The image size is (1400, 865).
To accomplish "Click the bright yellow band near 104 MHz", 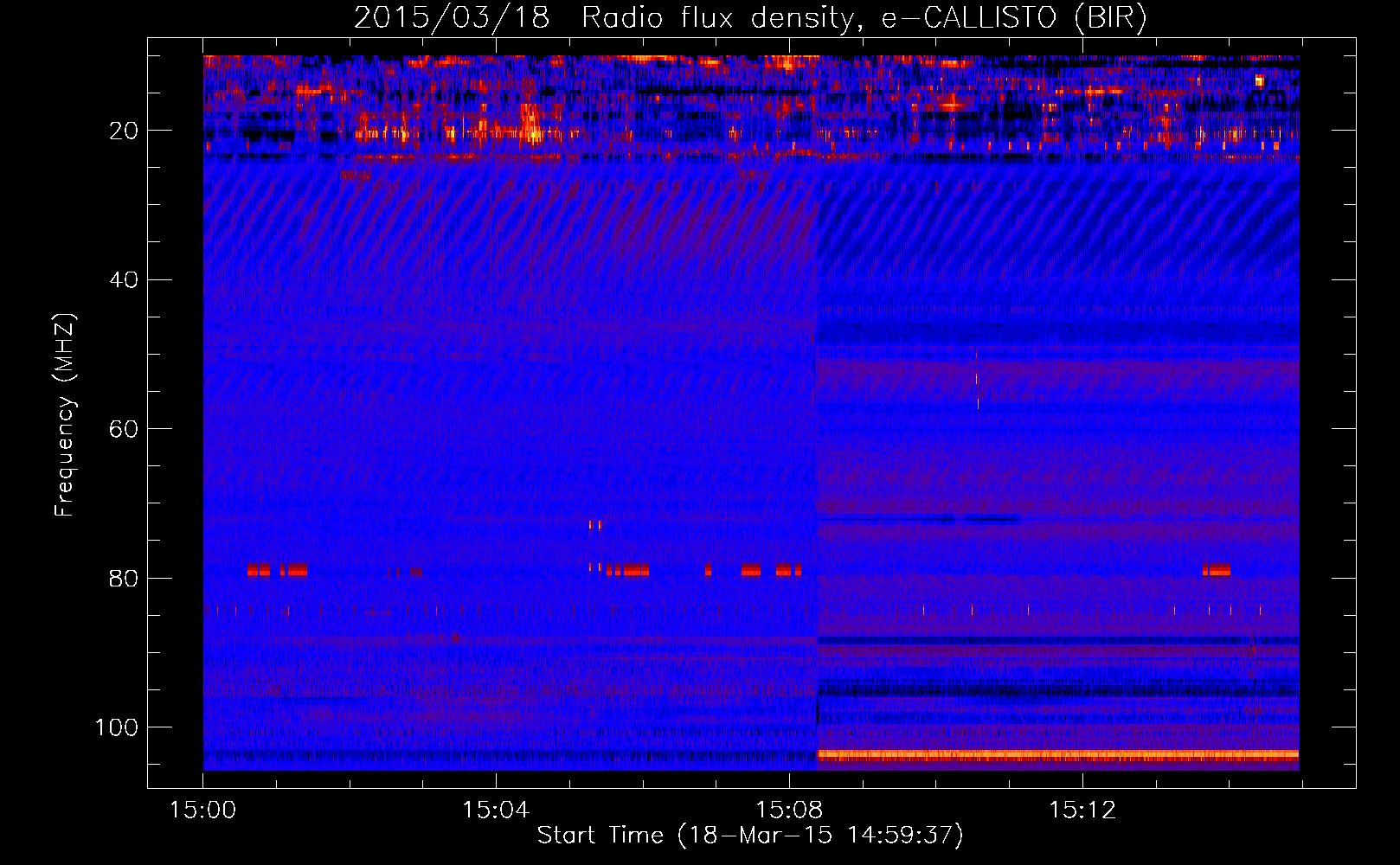I will (1058, 754).
